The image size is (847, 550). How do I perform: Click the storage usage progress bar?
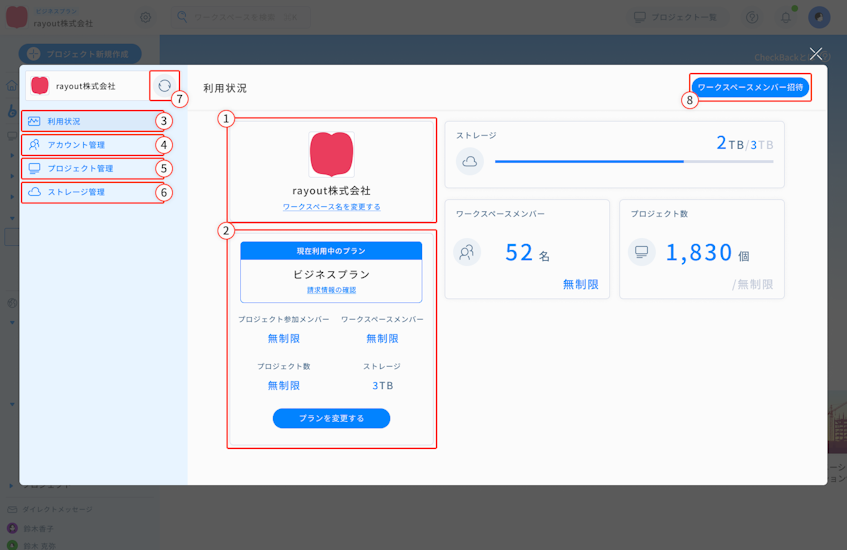point(634,162)
